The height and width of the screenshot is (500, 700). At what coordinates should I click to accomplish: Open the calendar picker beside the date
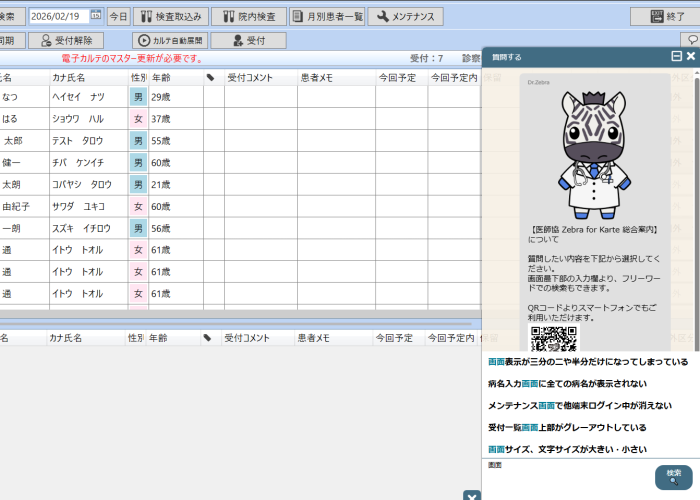coord(96,16)
